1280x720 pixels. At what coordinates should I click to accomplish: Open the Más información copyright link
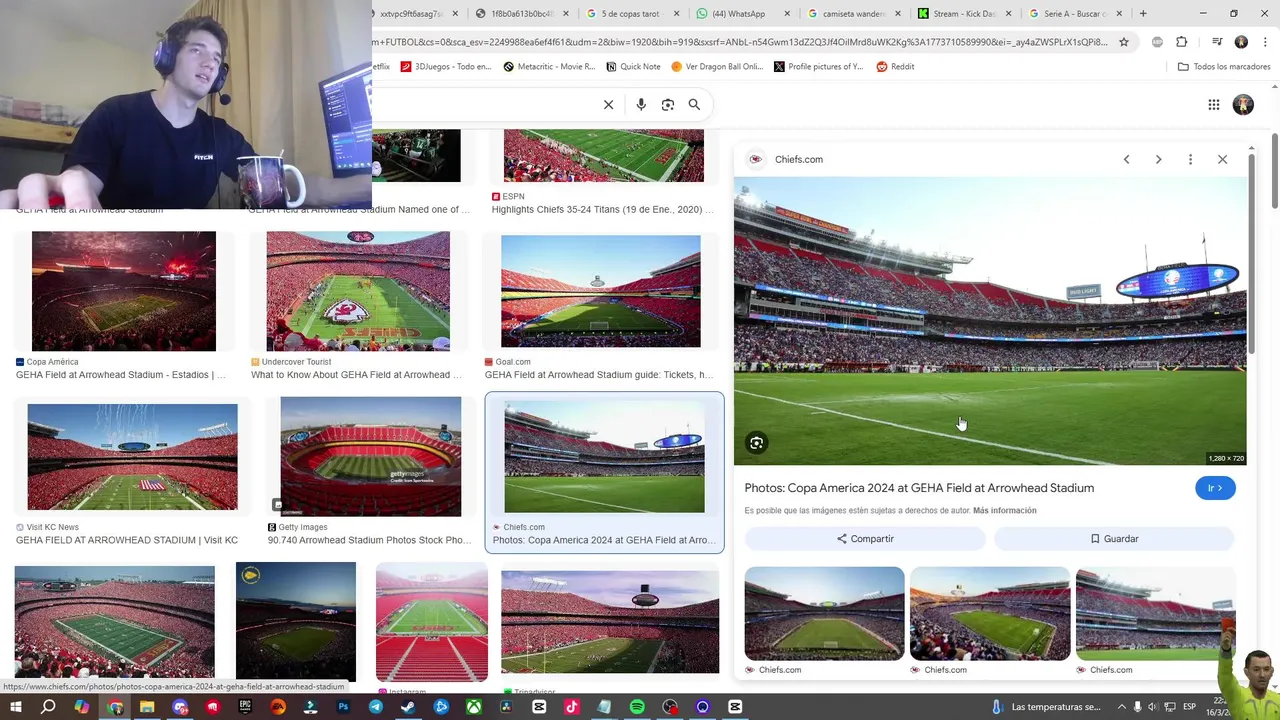point(1004,510)
